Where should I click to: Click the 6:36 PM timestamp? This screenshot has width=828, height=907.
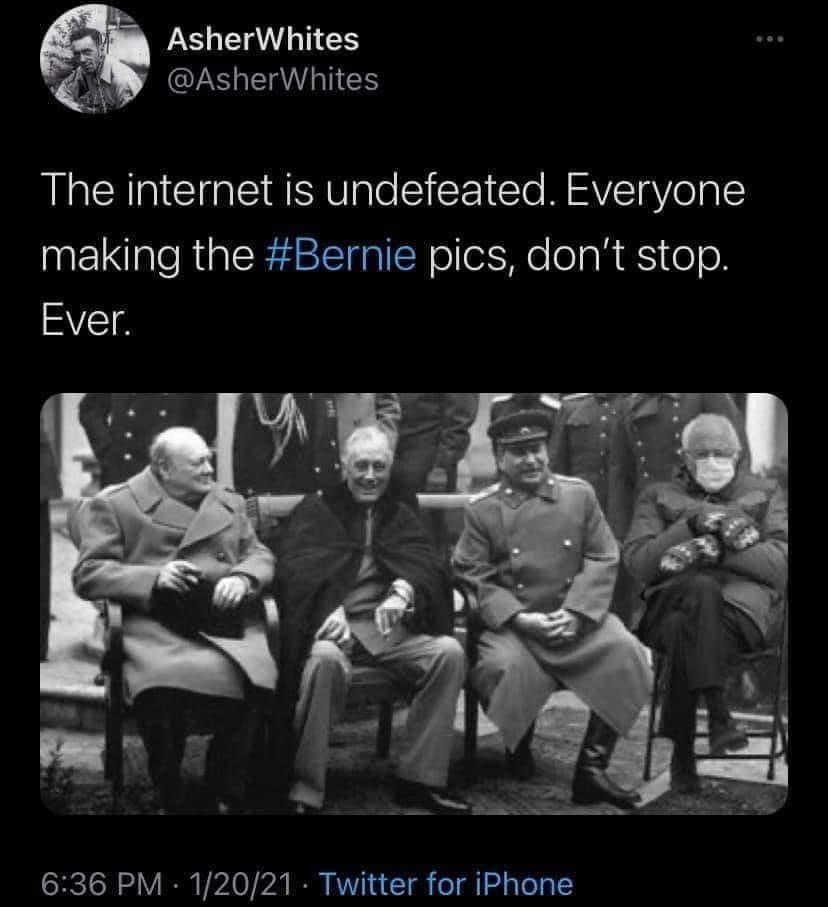click(102, 884)
